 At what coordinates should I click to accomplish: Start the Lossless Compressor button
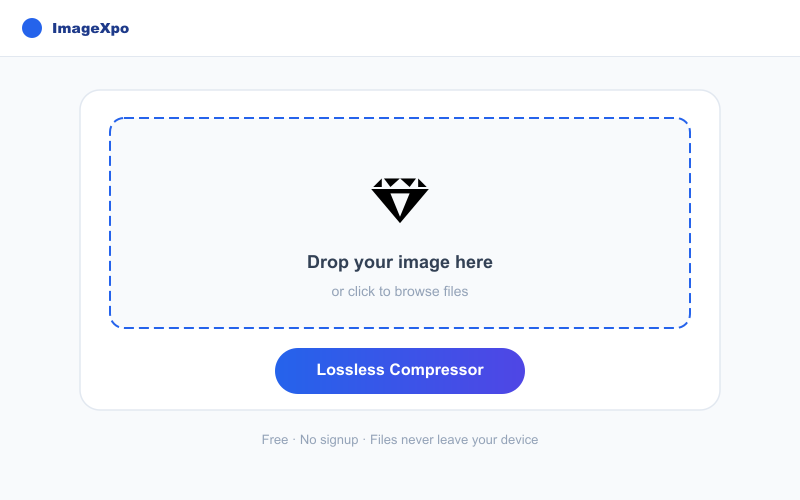tap(400, 371)
